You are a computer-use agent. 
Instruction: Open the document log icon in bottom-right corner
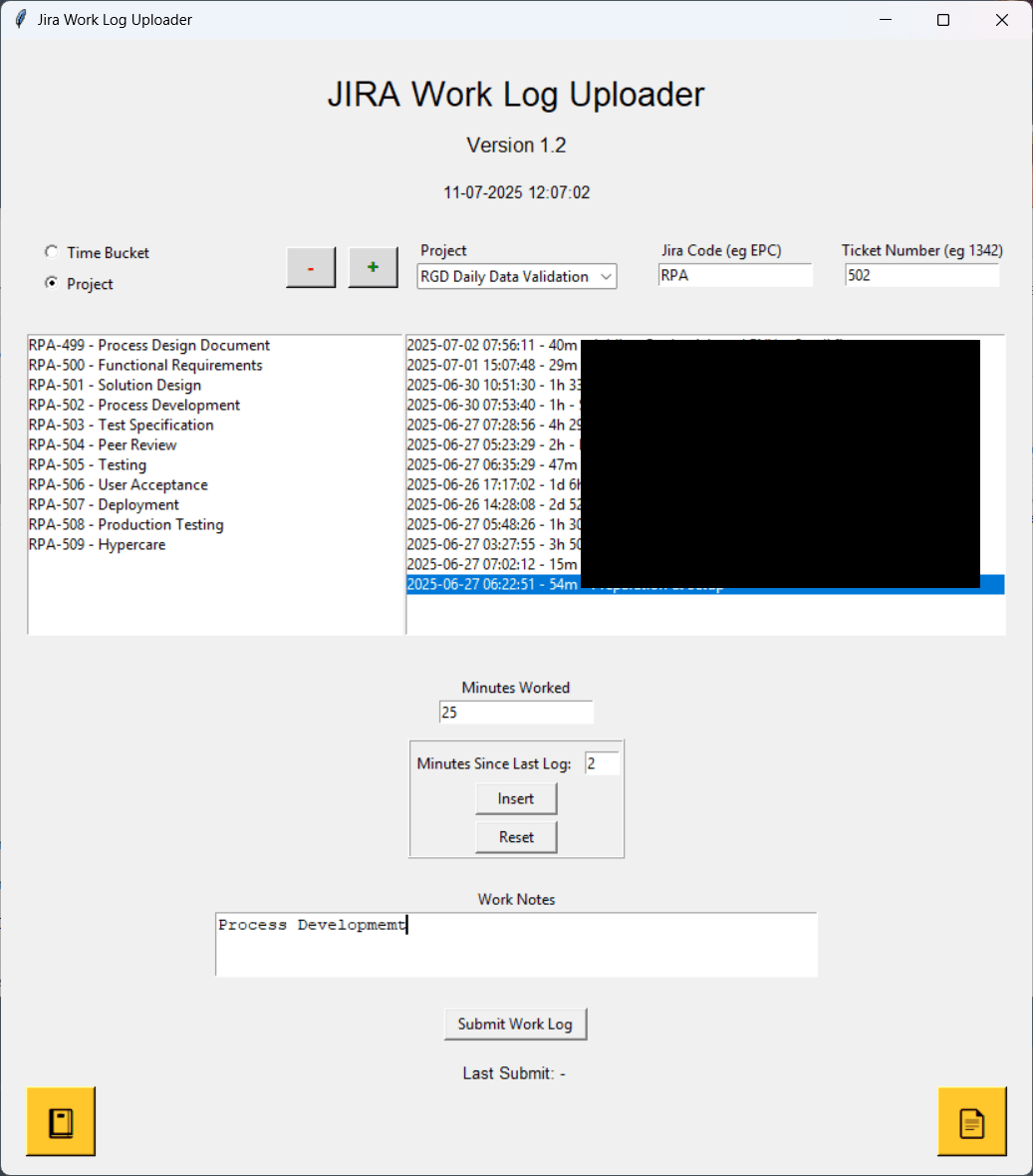pyautogui.click(x=972, y=1120)
